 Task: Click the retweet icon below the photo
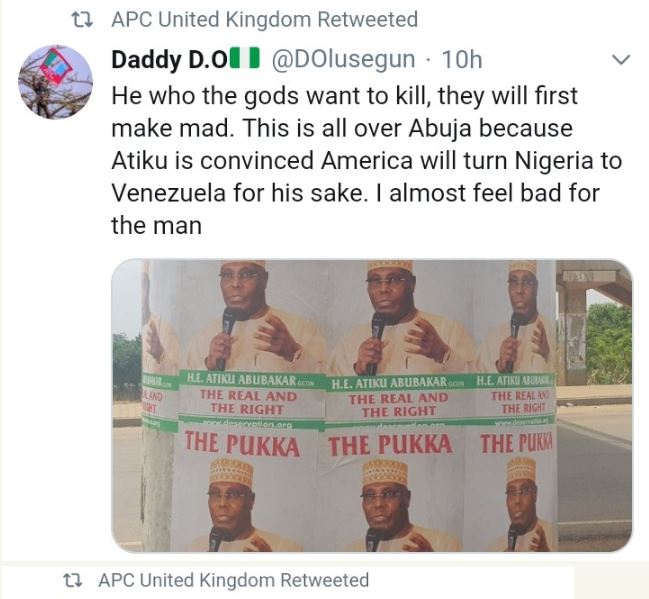72,580
